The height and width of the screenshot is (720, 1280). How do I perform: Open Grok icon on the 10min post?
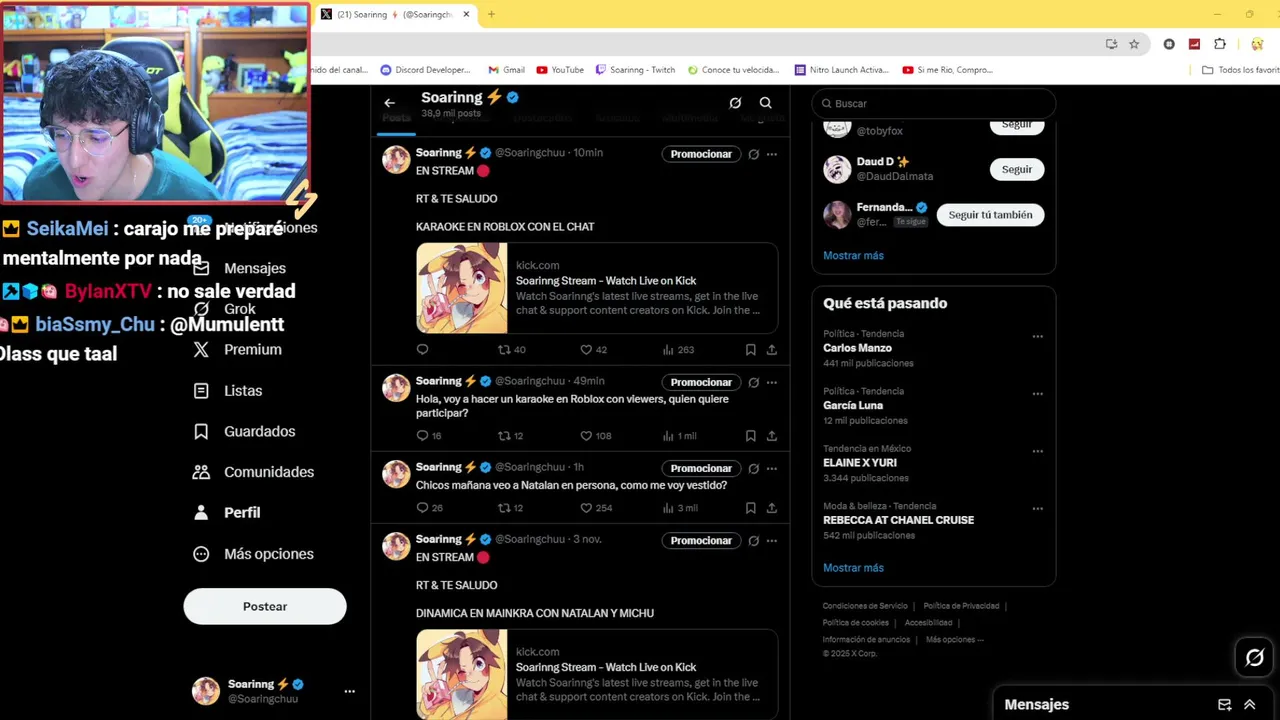click(x=754, y=154)
